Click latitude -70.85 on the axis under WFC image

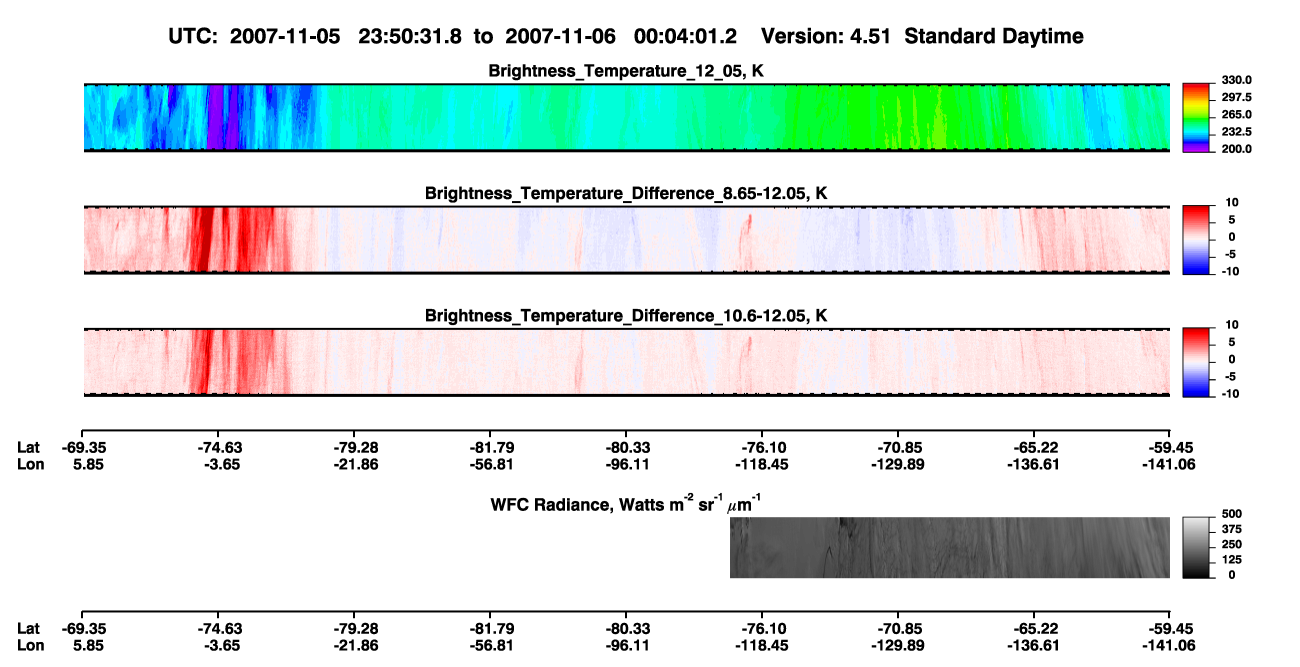pyautogui.click(x=898, y=628)
